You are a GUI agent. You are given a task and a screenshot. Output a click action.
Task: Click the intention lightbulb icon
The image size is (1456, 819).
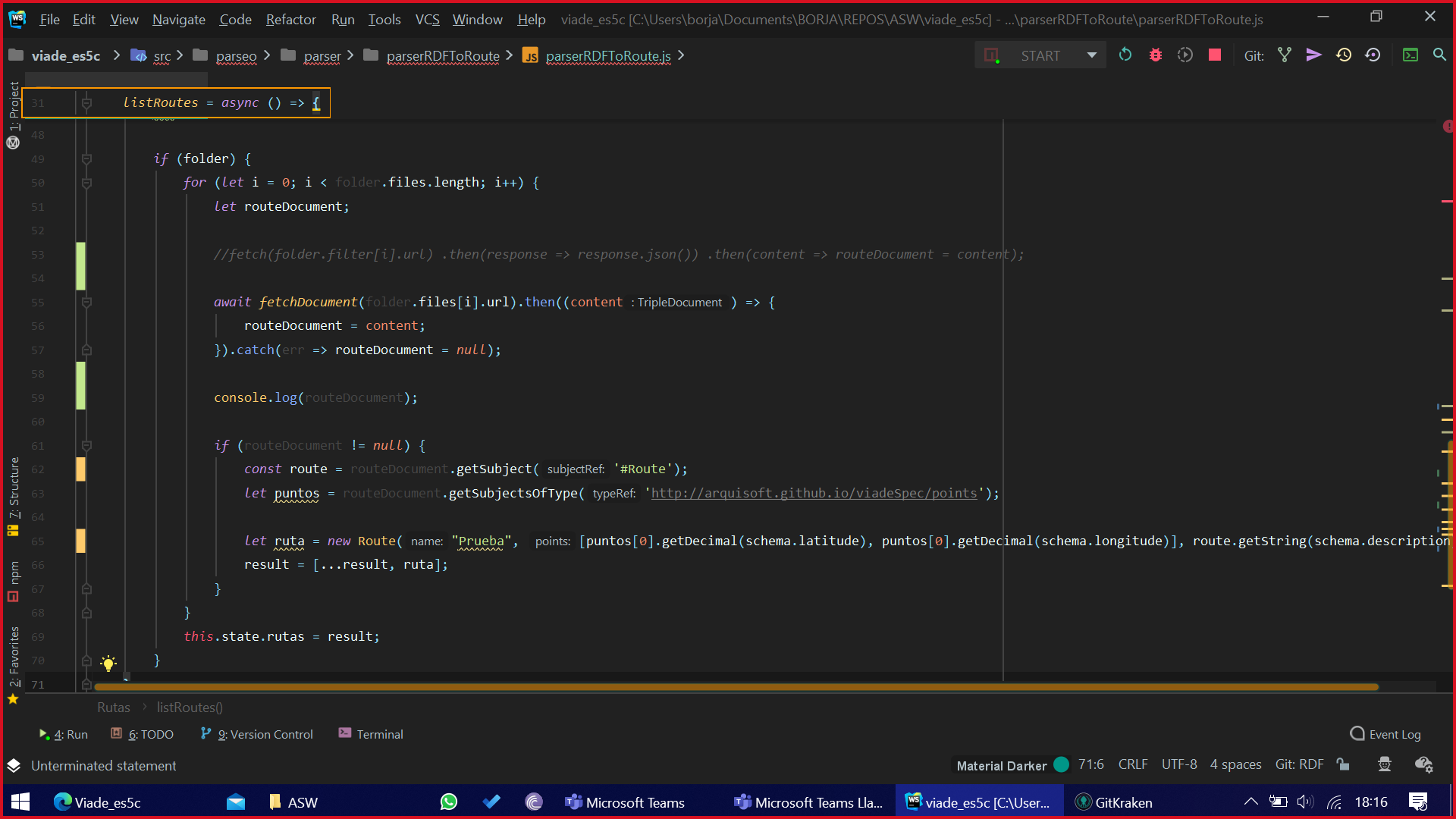point(108,664)
